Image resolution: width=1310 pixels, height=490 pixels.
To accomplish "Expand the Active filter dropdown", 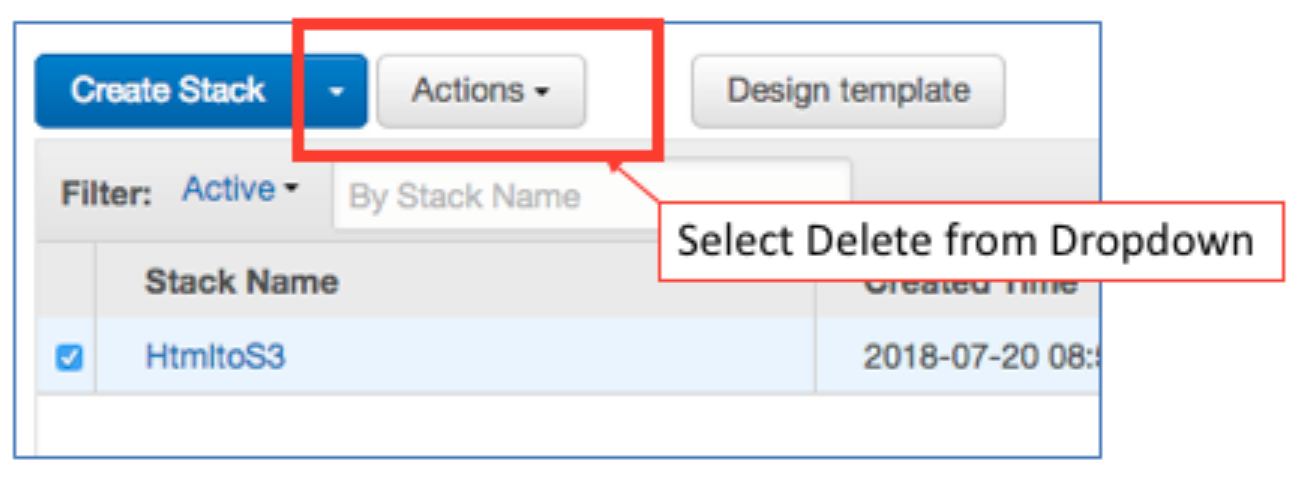I will coord(240,190).
